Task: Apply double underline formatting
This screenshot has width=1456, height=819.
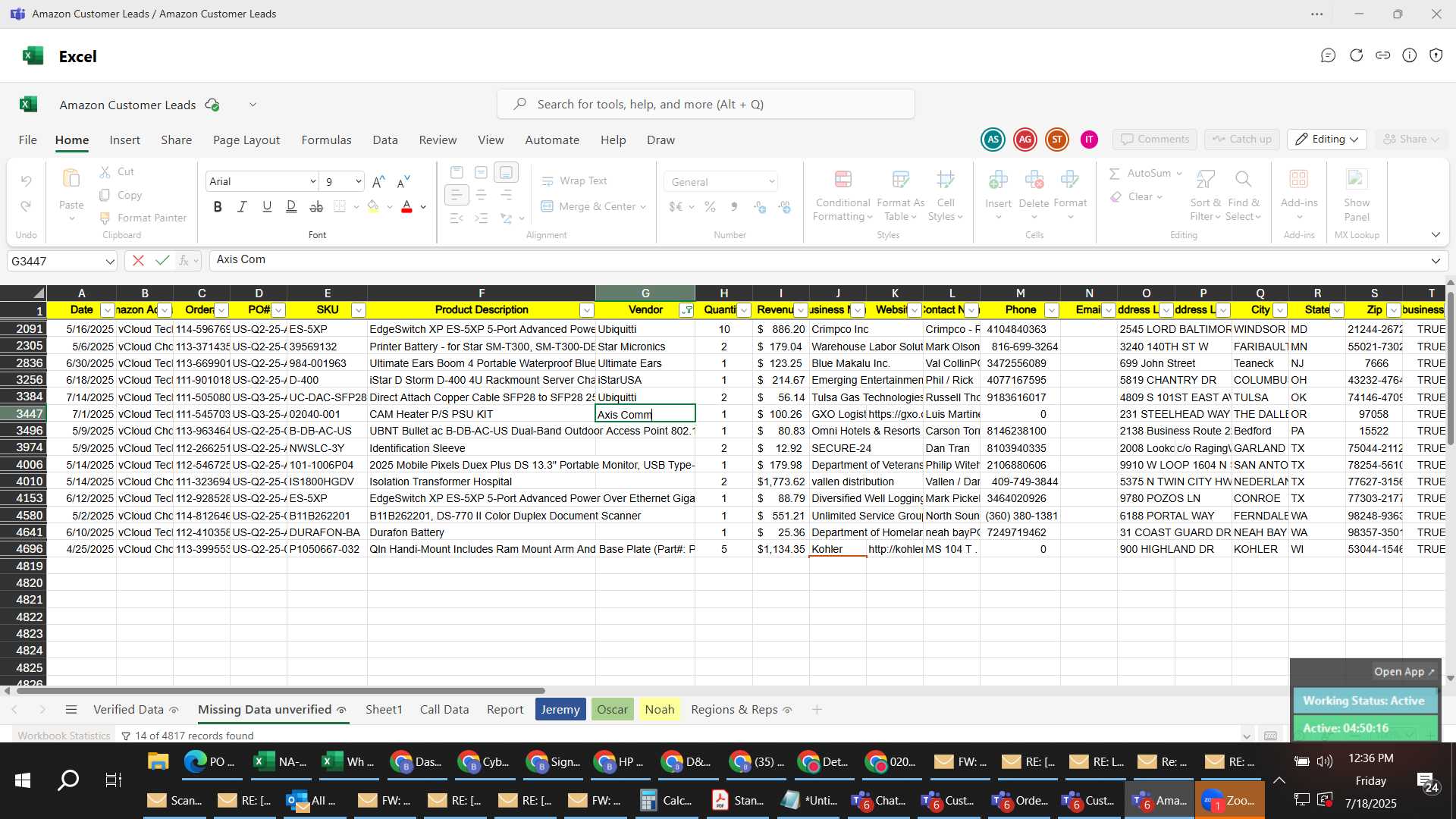Action: pos(291,206)
